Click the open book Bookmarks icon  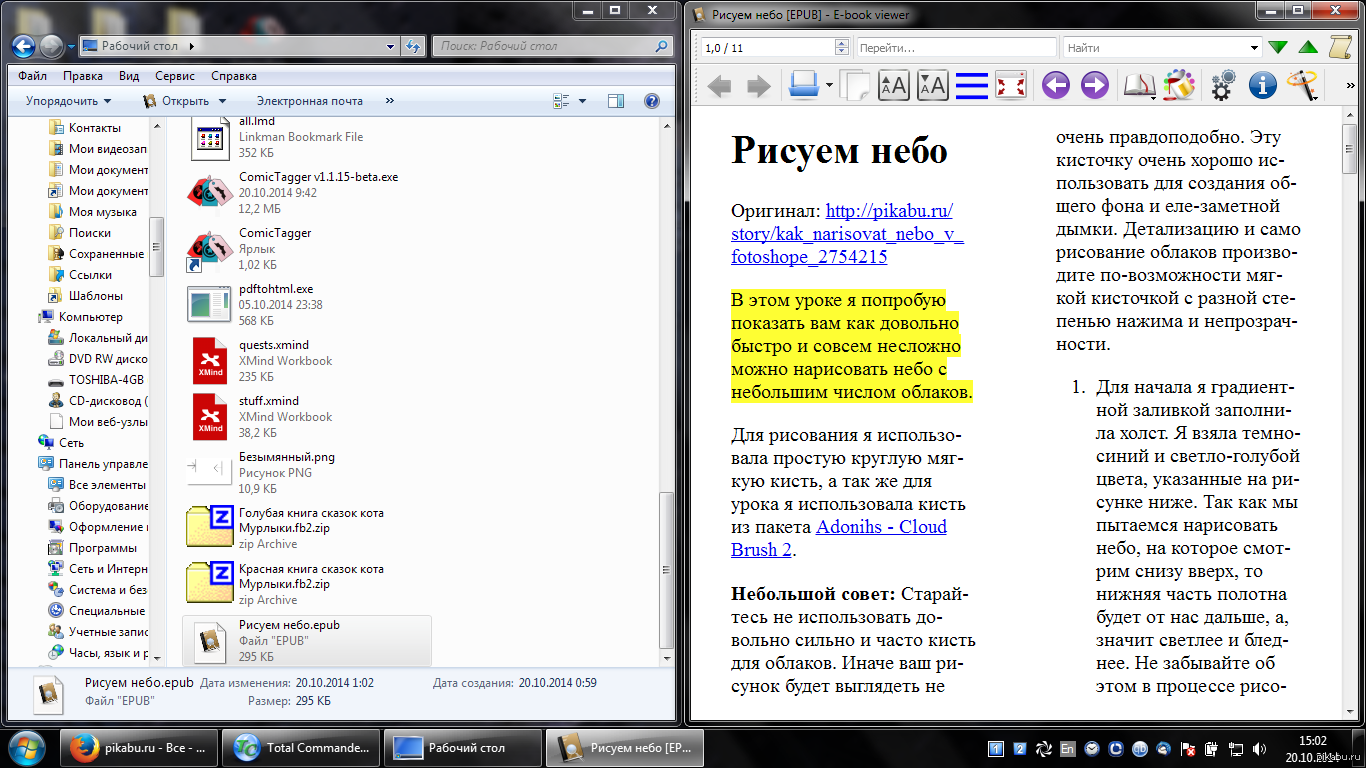(x=1137, y=86)
